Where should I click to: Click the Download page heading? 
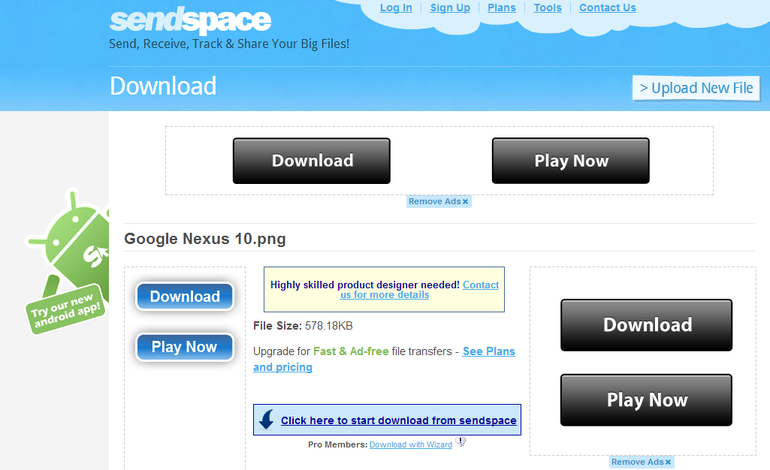(x=163, y=86)
